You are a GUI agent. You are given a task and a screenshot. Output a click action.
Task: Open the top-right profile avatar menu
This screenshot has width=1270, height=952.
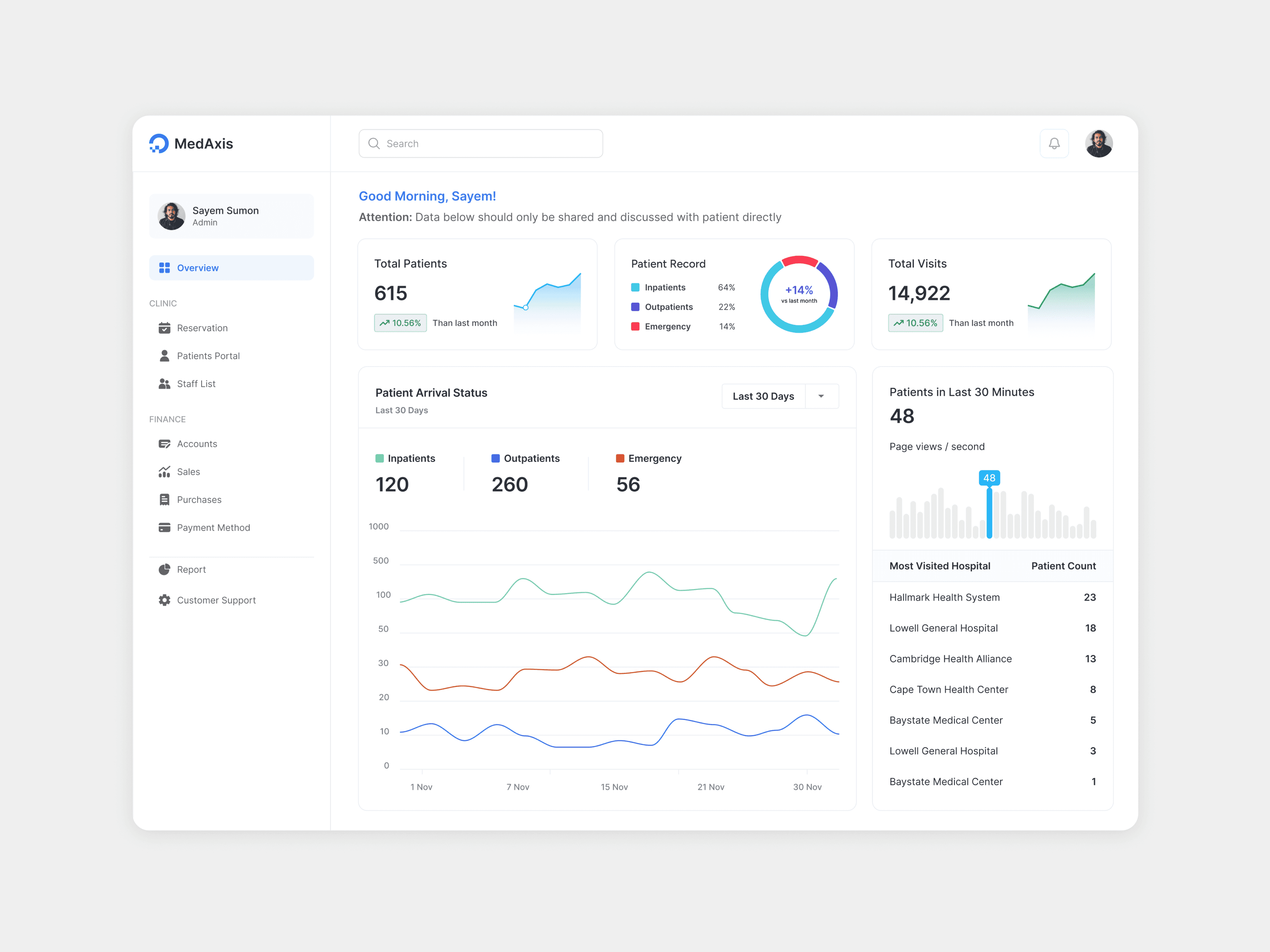click(1098, 144)
